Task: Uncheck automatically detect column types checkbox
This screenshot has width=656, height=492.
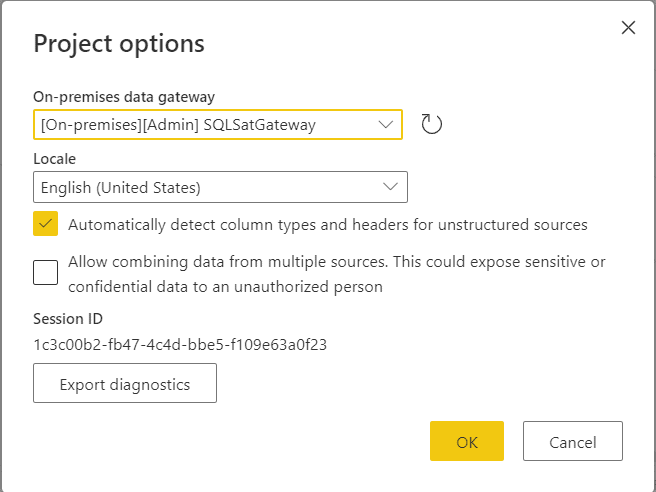Action: pos(46,224)
